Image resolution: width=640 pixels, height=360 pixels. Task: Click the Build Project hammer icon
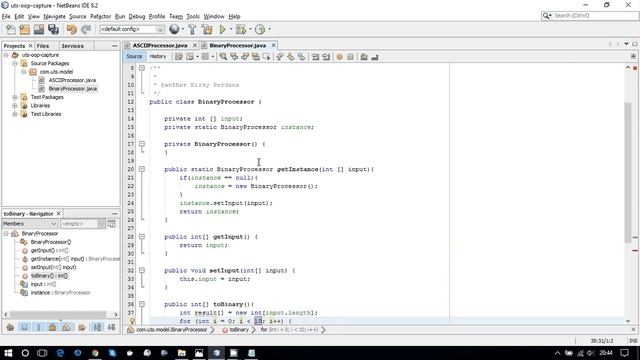pyautogui.click(x=192, y=29)
